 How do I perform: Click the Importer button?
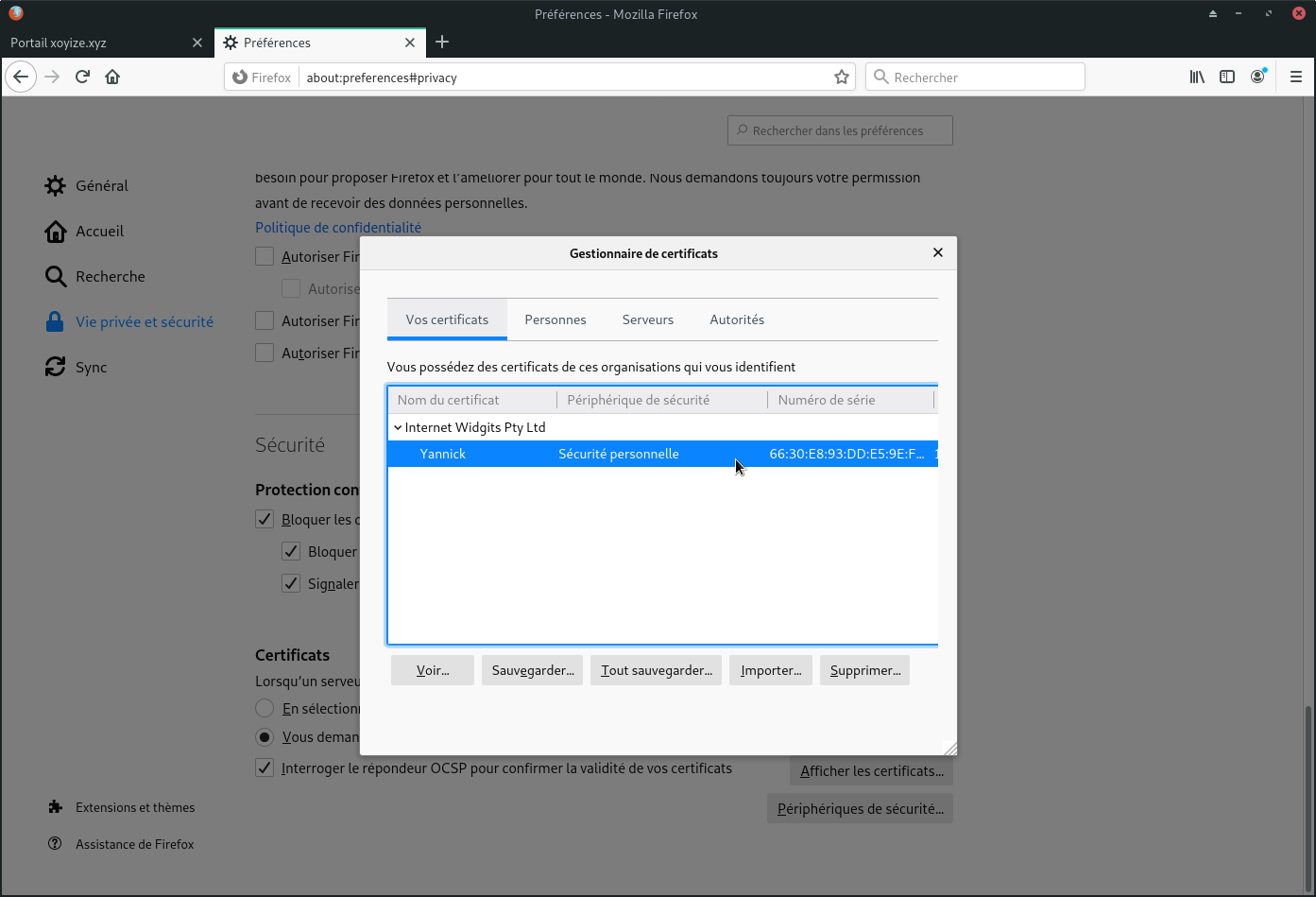(770, 670)
